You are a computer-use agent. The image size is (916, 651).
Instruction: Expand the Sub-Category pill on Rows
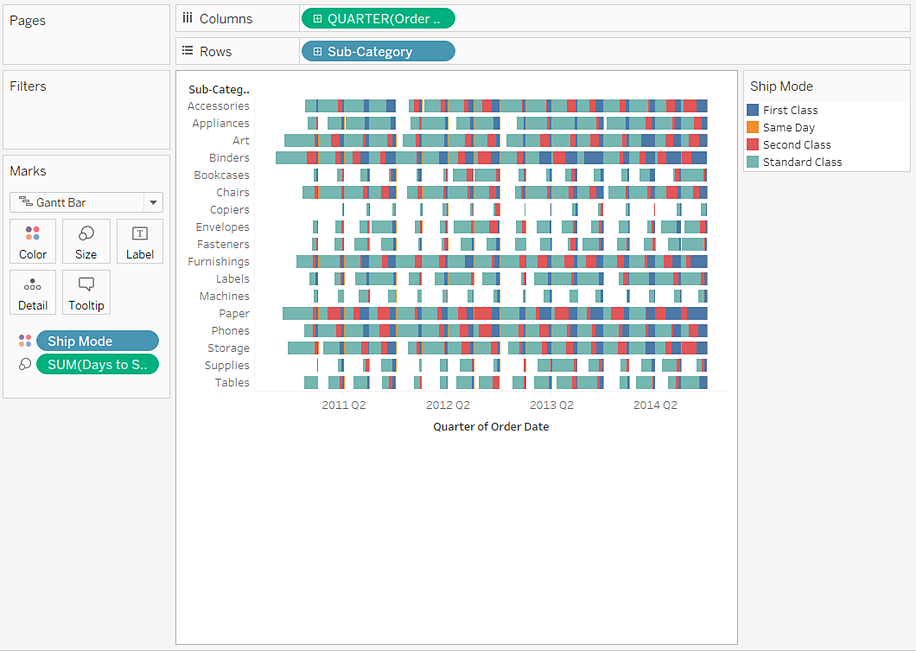click(317, 52)
